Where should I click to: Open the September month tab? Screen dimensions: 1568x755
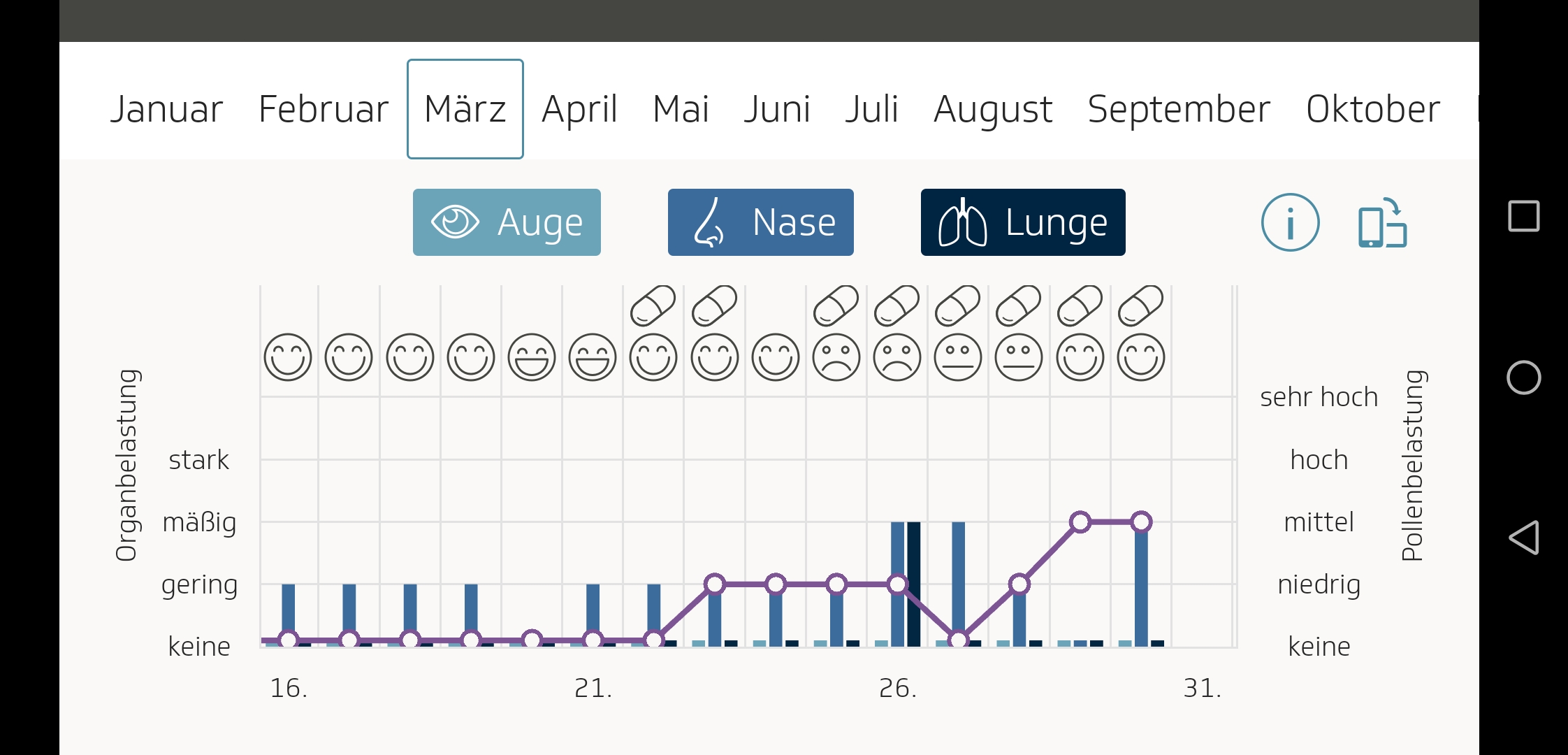[x=1179, y=110]
